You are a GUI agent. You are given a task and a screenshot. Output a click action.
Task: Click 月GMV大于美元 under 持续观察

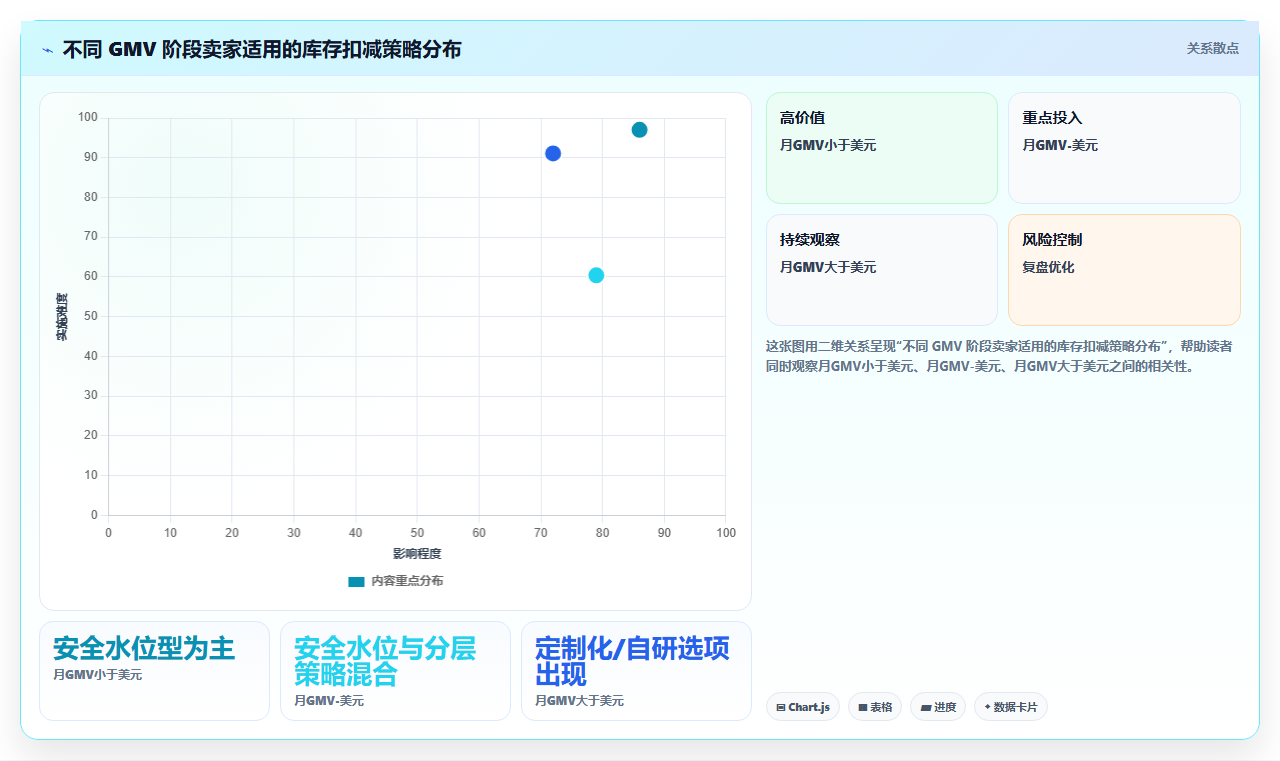828,267
